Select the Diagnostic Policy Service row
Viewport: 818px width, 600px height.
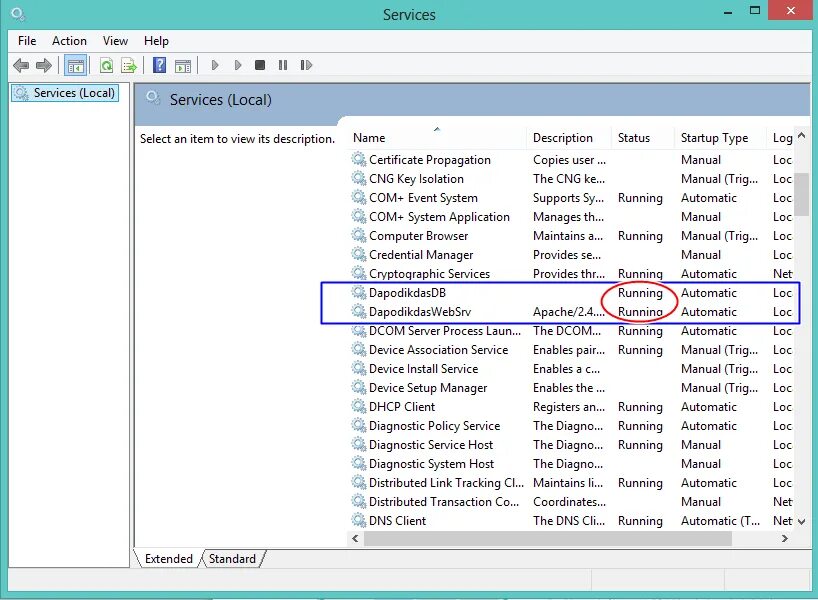[571, 426]
